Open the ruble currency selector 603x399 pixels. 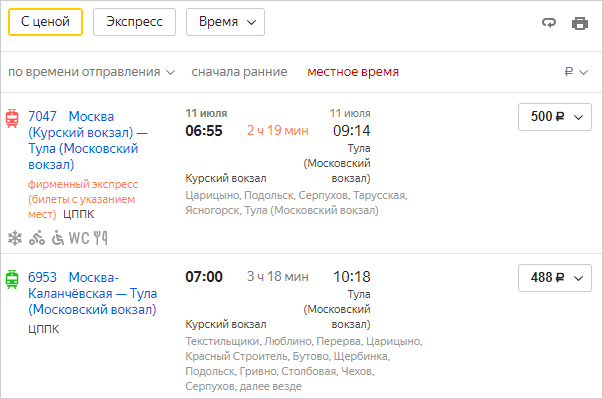point(576,72)
